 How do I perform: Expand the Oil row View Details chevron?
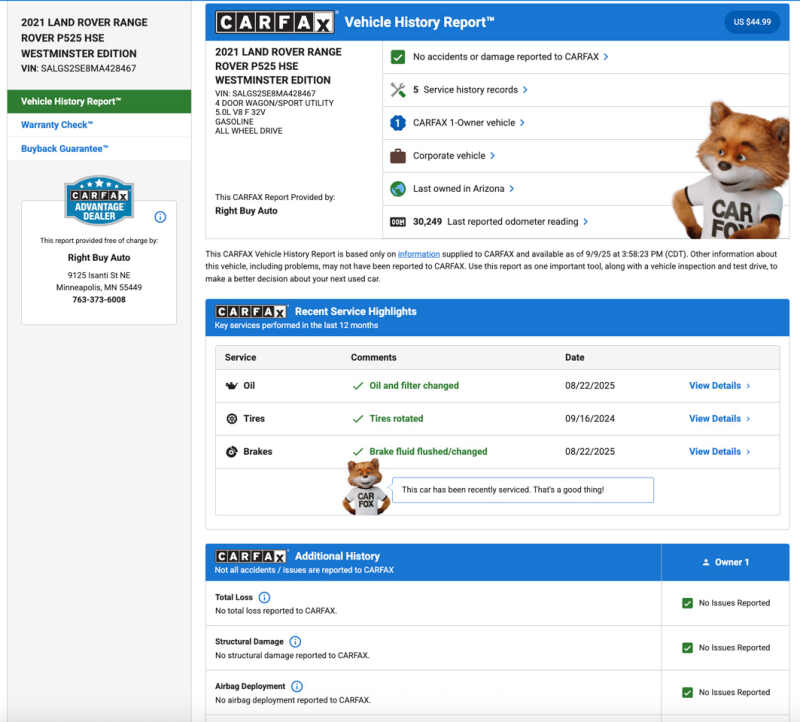coord(748,386)
